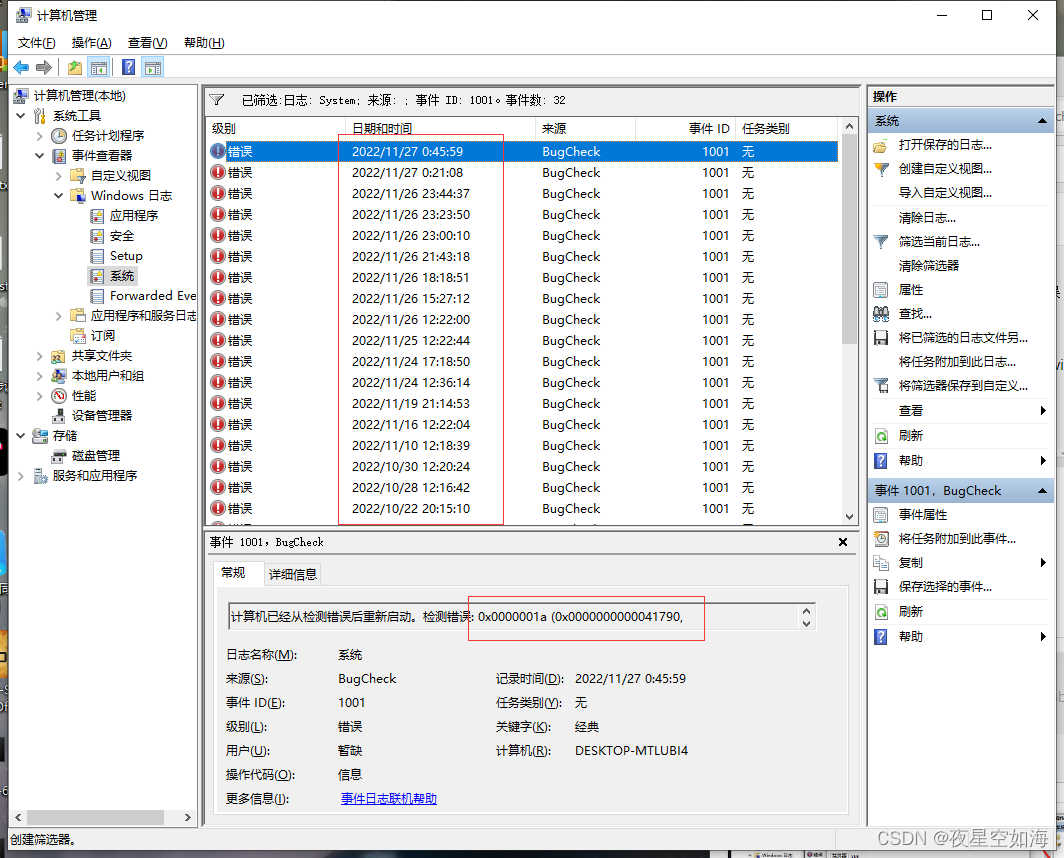Collapse the 系统工具 tree node
Image resolution: width=1064 pixels, height=858 pixels.
[21, 116]
